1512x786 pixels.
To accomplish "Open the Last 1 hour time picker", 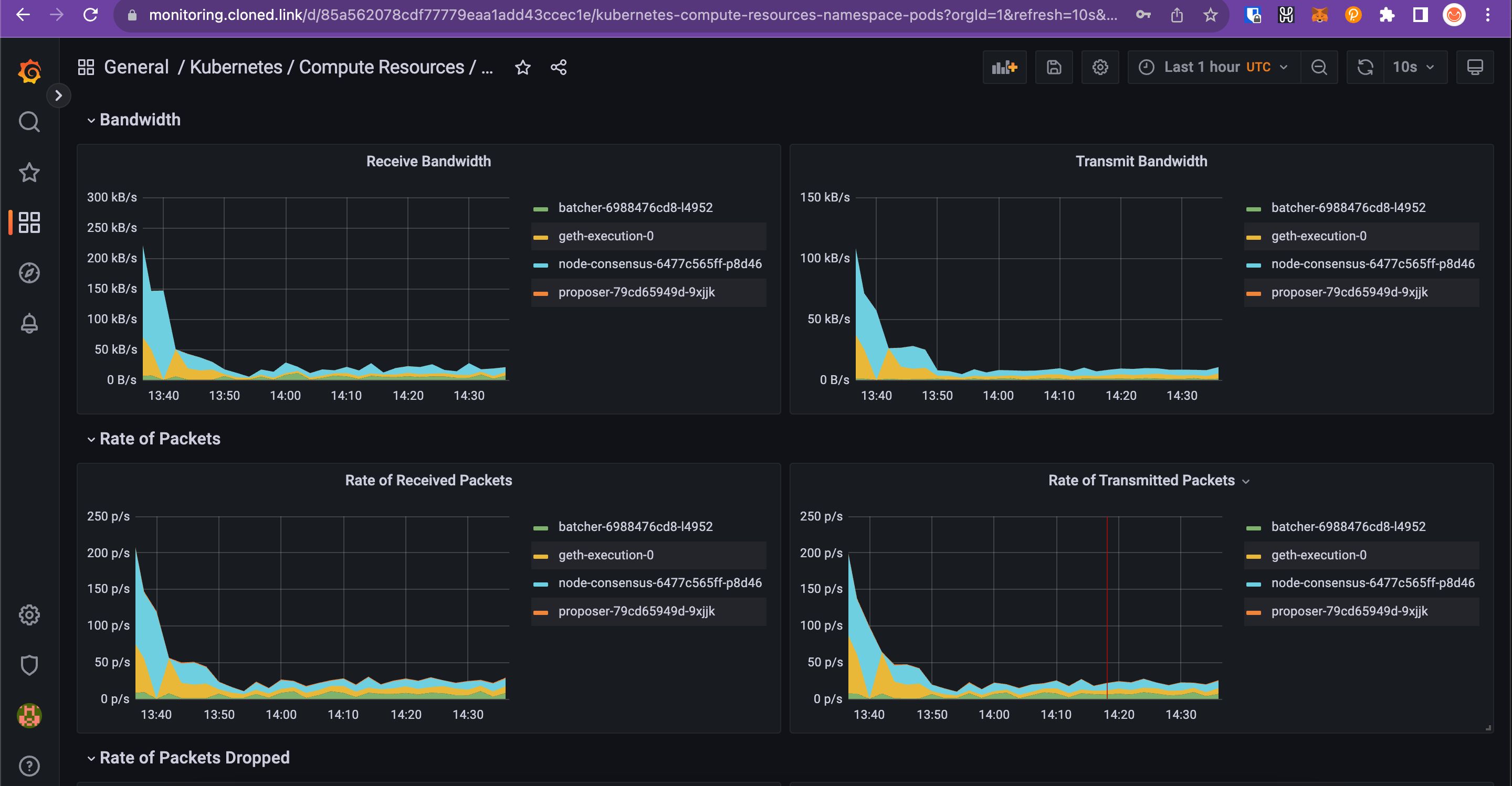I will [x=1214, y=68].
